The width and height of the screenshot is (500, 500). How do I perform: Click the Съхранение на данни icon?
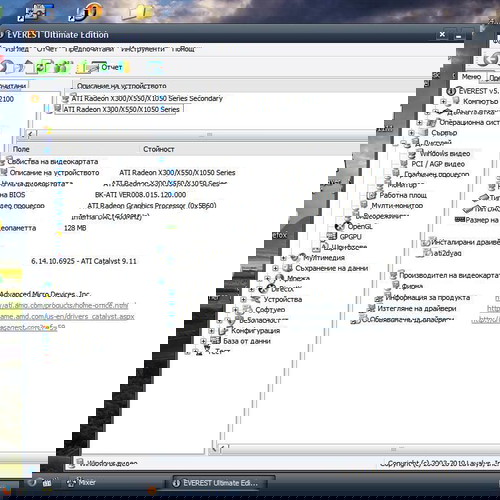point(287,268)
